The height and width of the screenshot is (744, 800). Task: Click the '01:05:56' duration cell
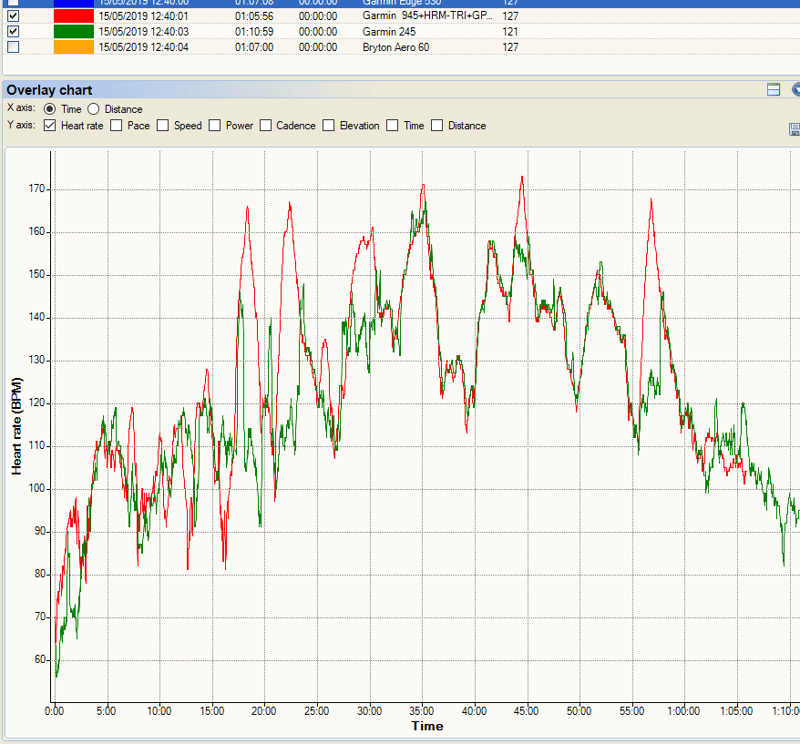(x=254, y=16)
